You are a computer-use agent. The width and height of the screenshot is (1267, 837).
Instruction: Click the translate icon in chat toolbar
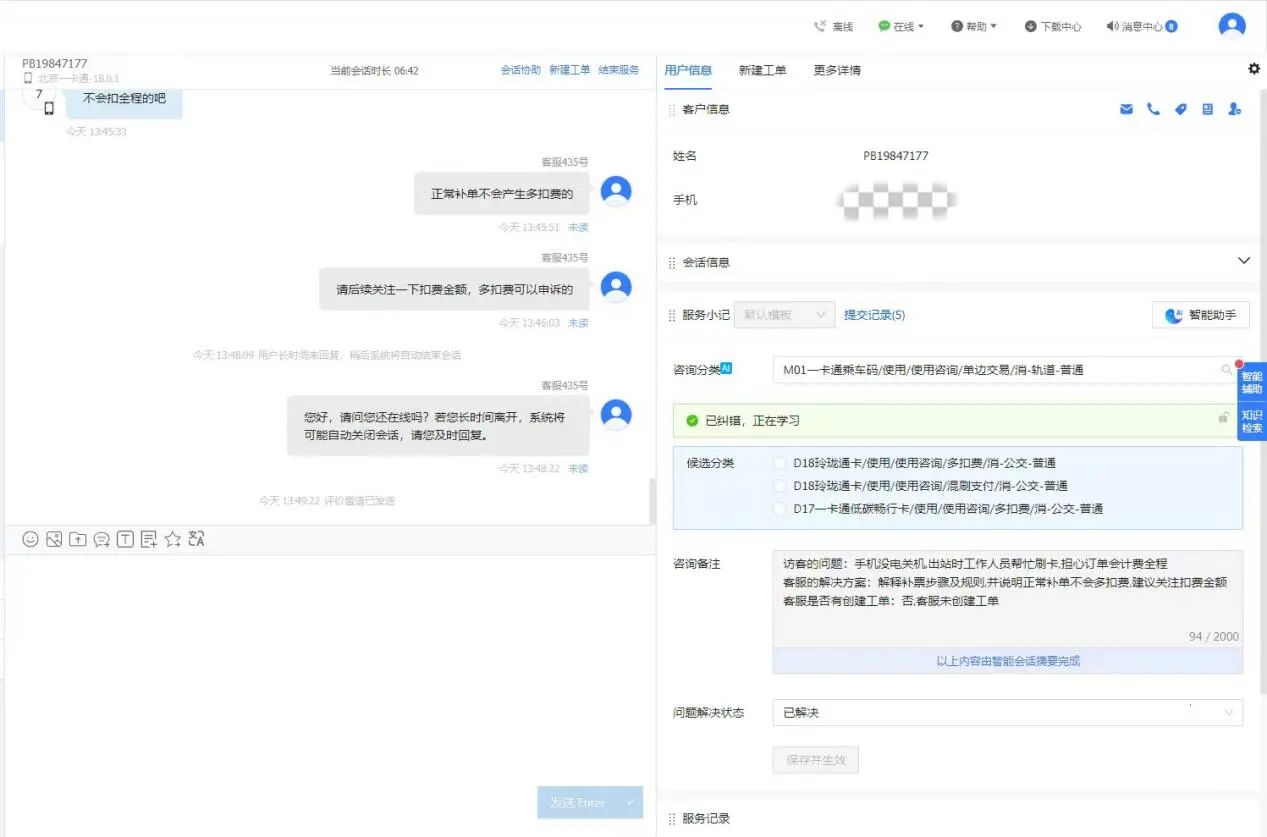click(x=196, y=539)
